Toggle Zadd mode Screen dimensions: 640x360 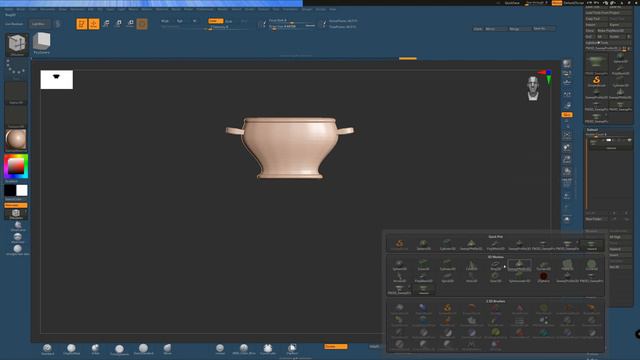tap(215, 21)
